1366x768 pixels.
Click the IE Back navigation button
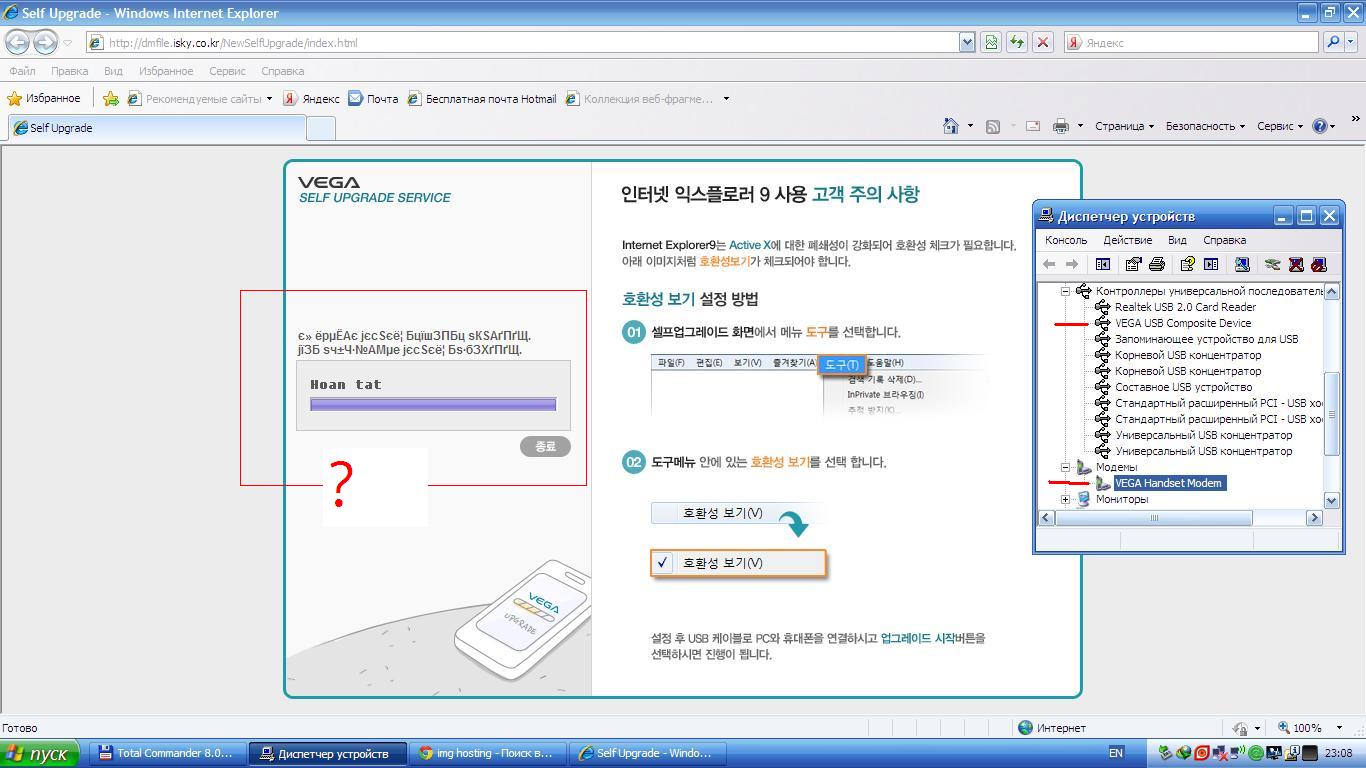[17, 42]
